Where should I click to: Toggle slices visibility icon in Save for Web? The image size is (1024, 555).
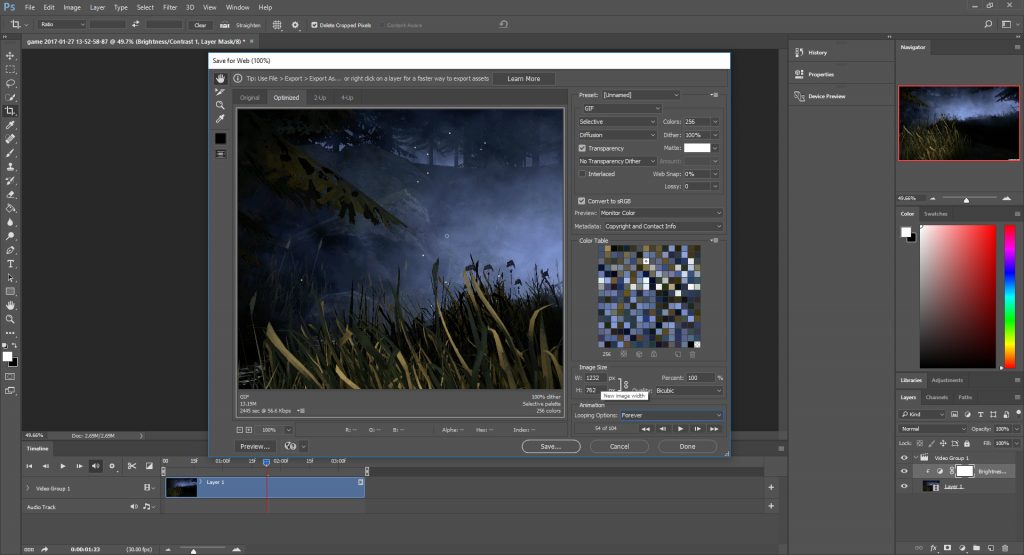click(221, 154)
